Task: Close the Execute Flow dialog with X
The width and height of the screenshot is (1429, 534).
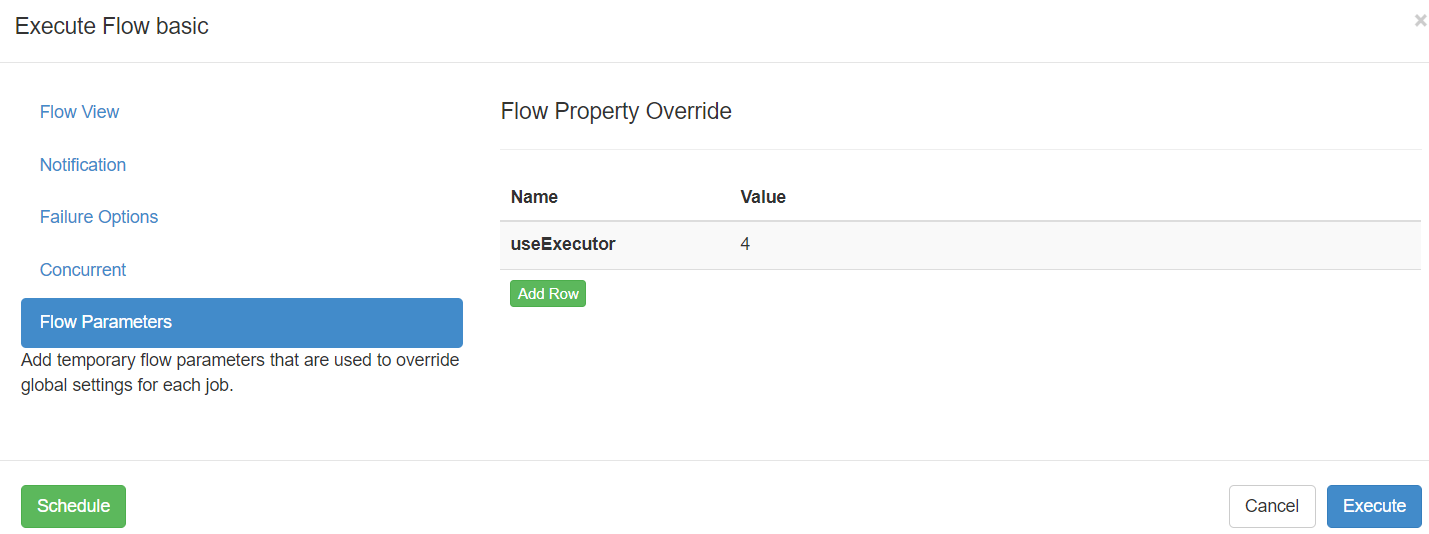Action: click(x=1420, y=20)
